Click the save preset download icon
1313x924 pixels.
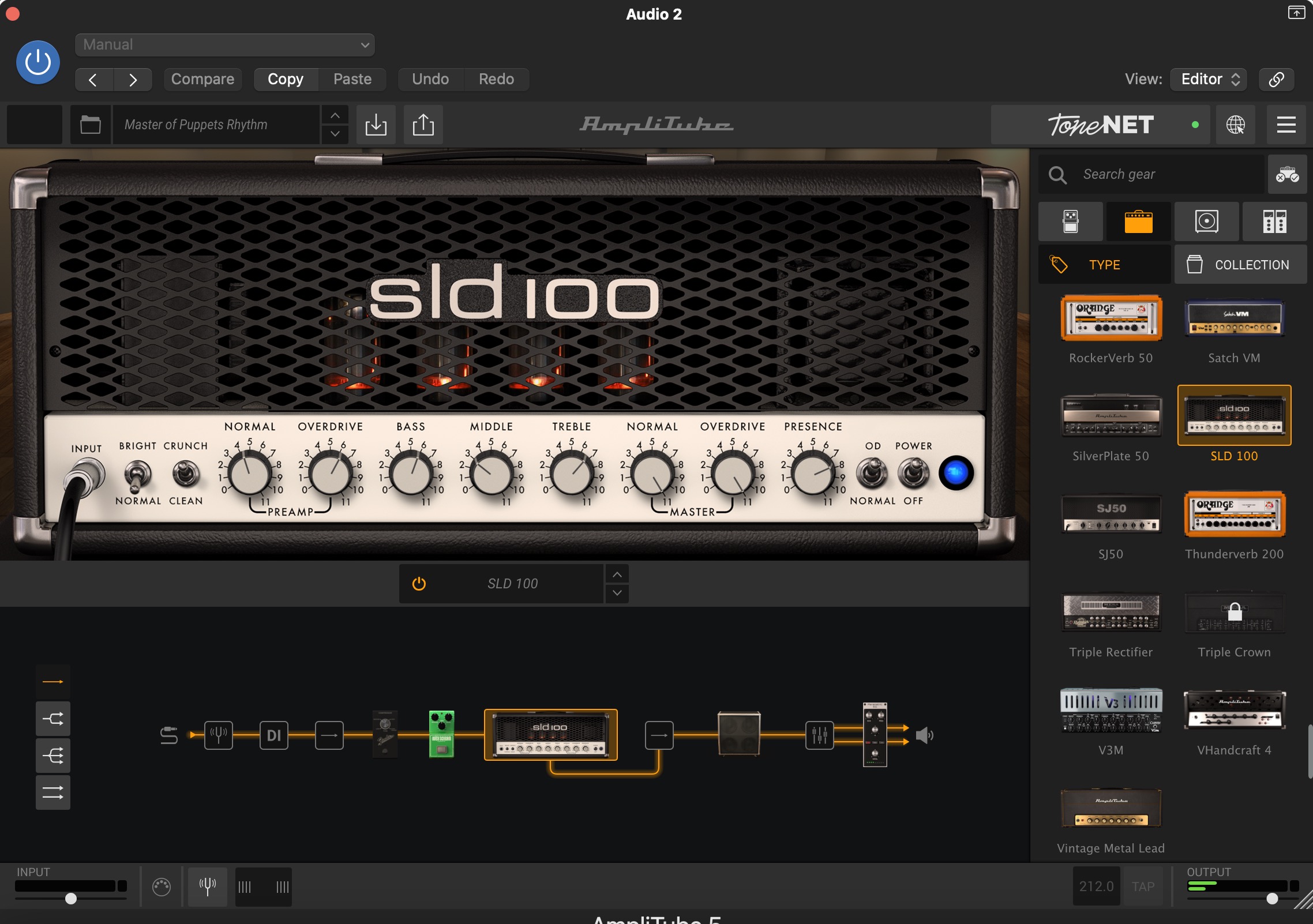(x=376, y=125)
